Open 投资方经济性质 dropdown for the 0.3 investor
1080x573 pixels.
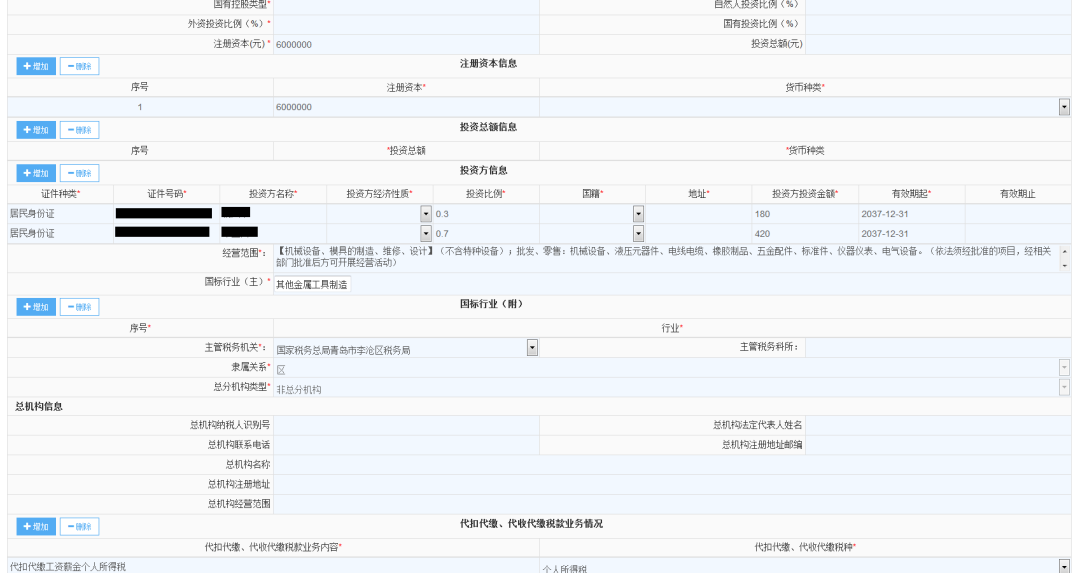(426, 213)
